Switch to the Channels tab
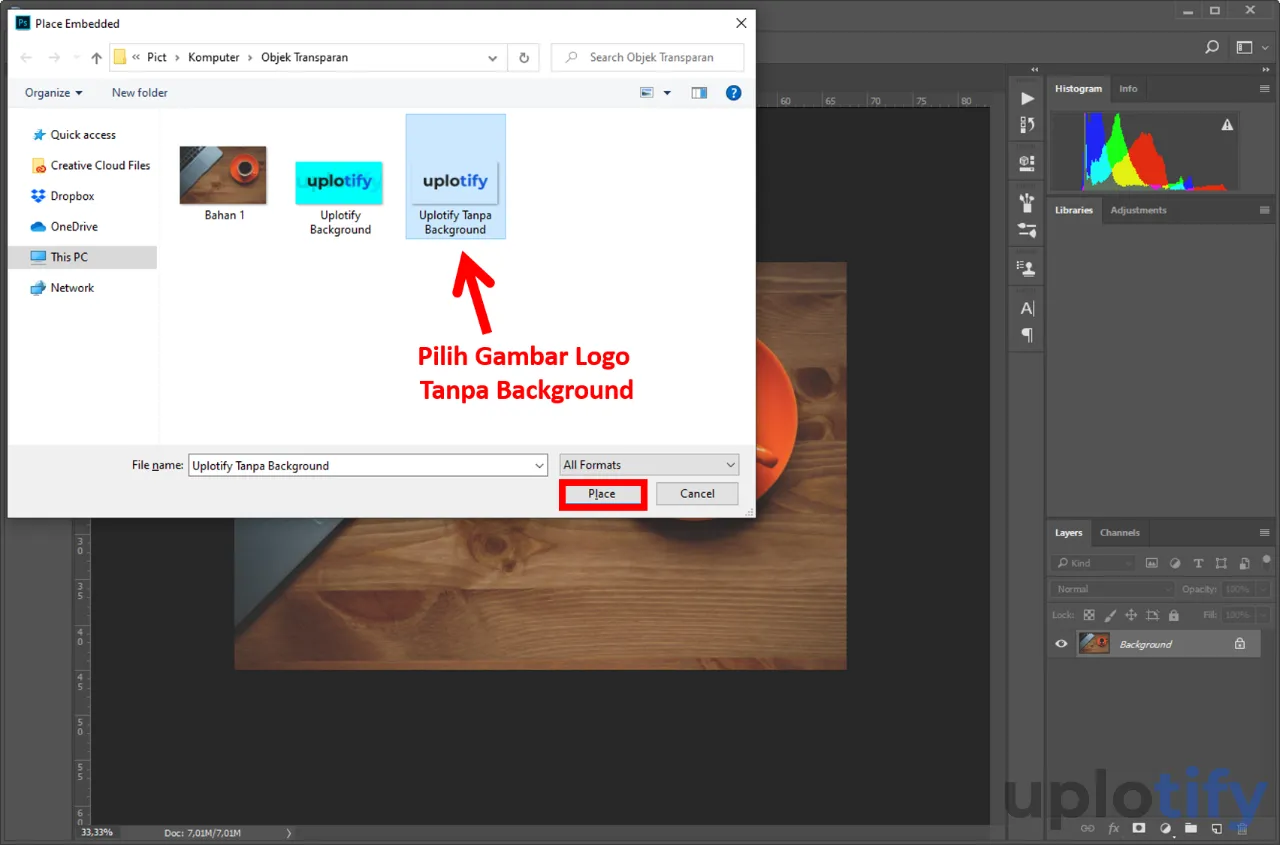This screenshot has width=1280, height=845. pyautogui.click(x=1119, y=533)
